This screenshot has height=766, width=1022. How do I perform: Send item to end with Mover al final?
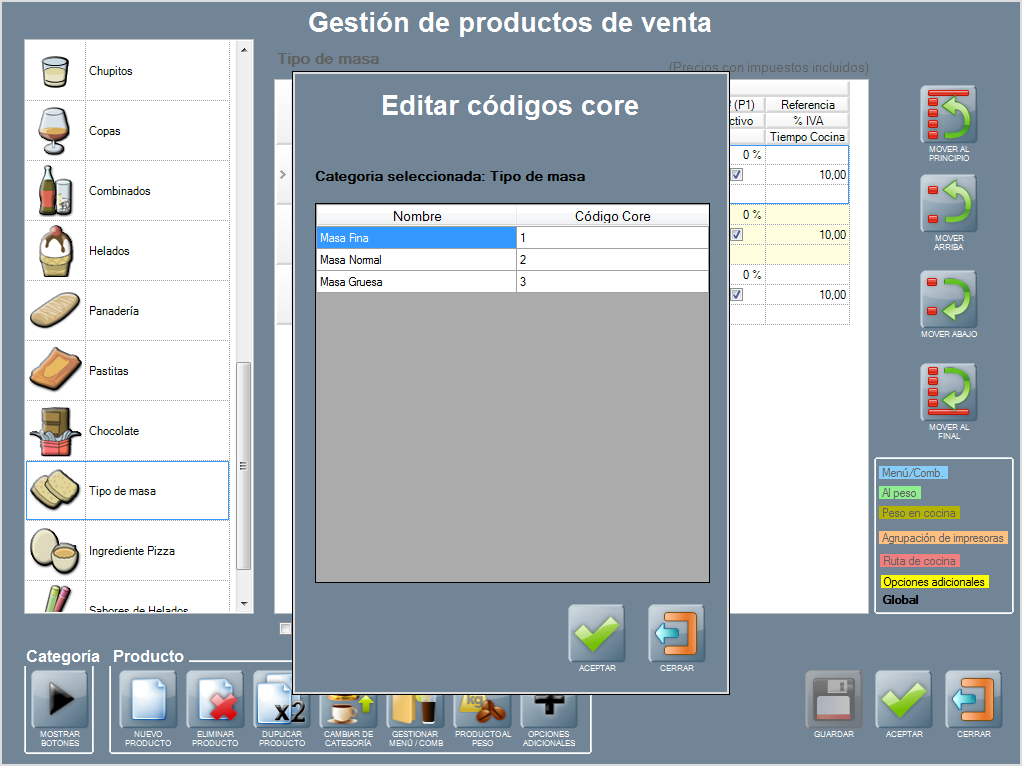[x=947, y=391]
